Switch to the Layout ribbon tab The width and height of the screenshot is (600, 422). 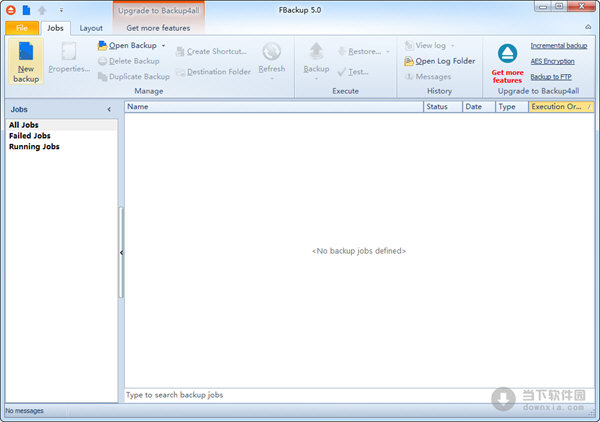point(91,28)
